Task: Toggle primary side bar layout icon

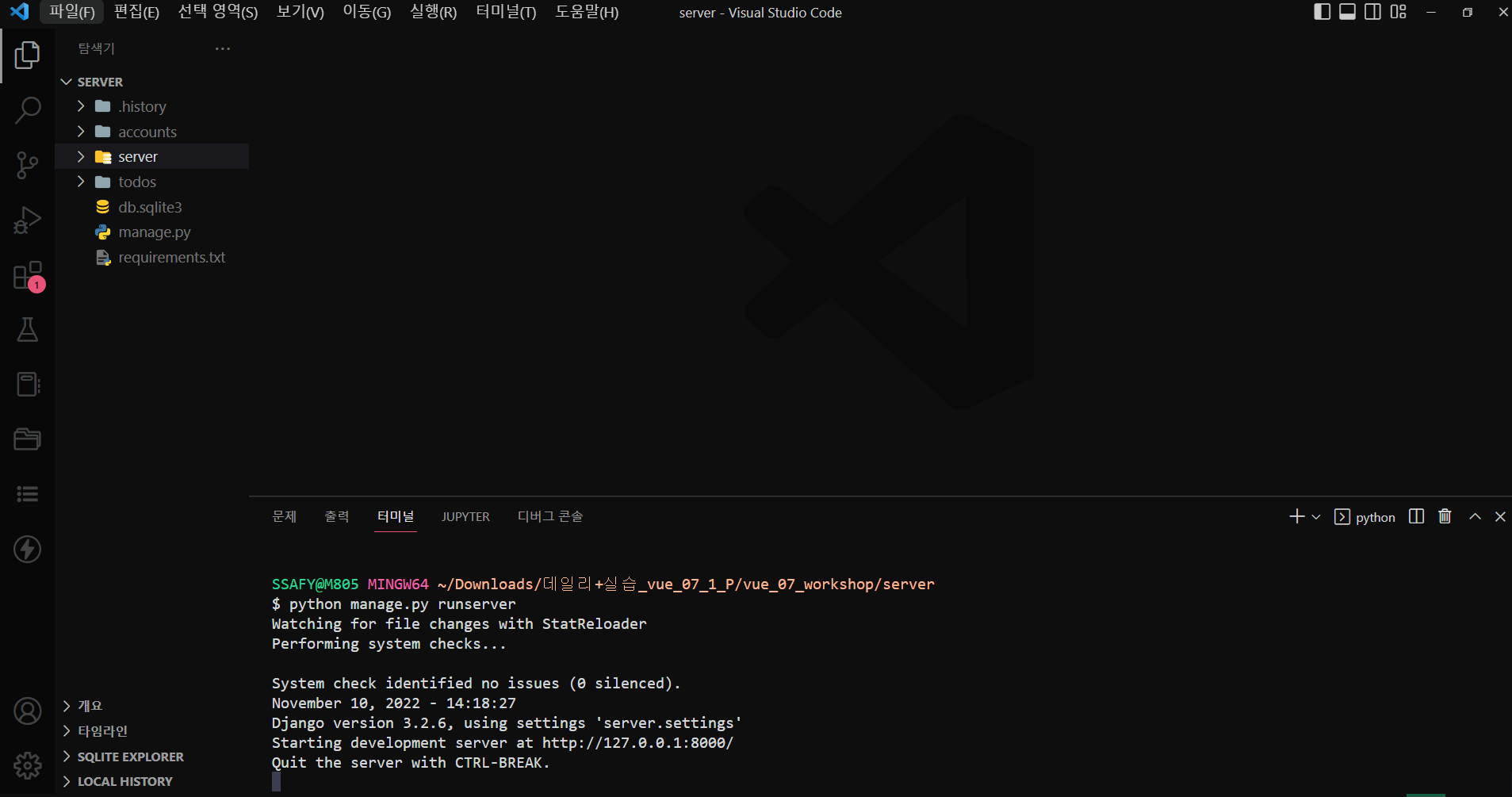Action: (1322, 12)
